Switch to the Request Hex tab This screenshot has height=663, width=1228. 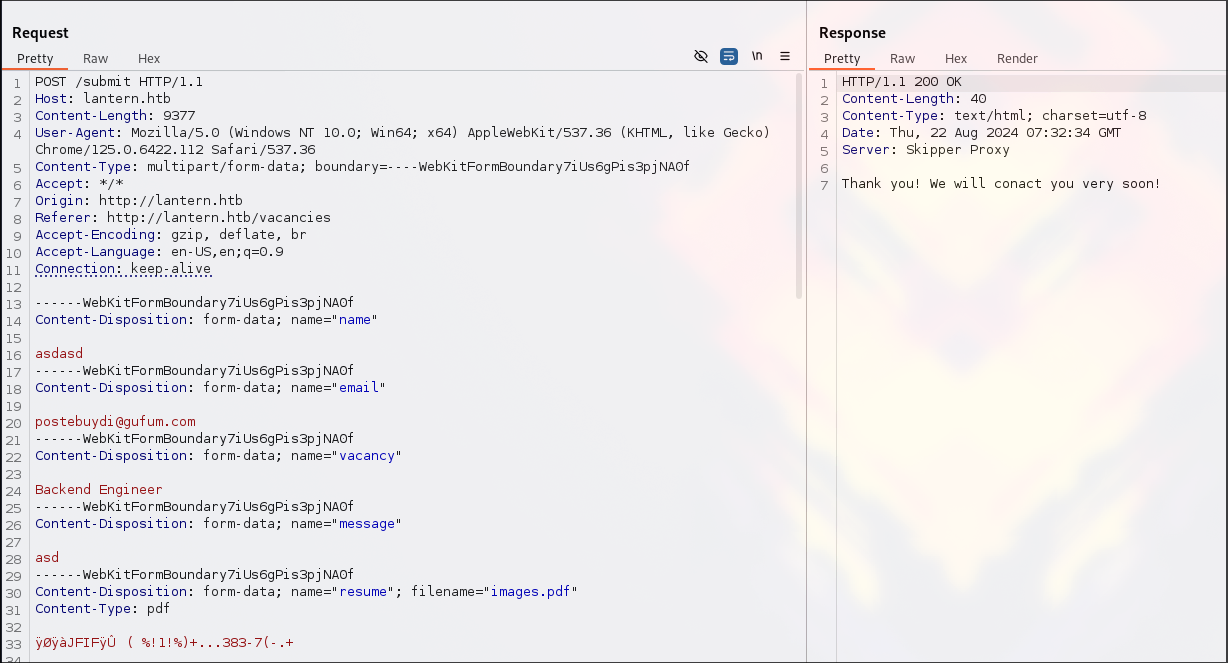pos(149,59)
